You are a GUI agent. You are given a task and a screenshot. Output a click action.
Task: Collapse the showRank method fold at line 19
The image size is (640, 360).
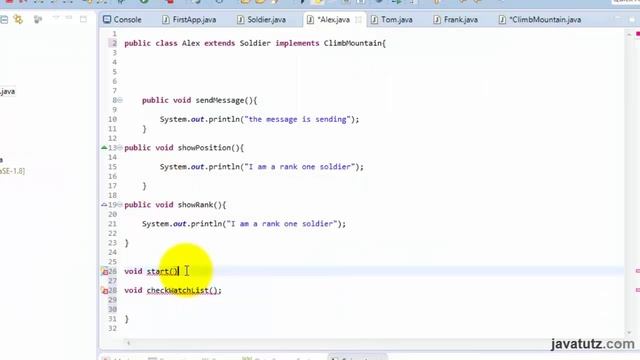coord(120,204)
